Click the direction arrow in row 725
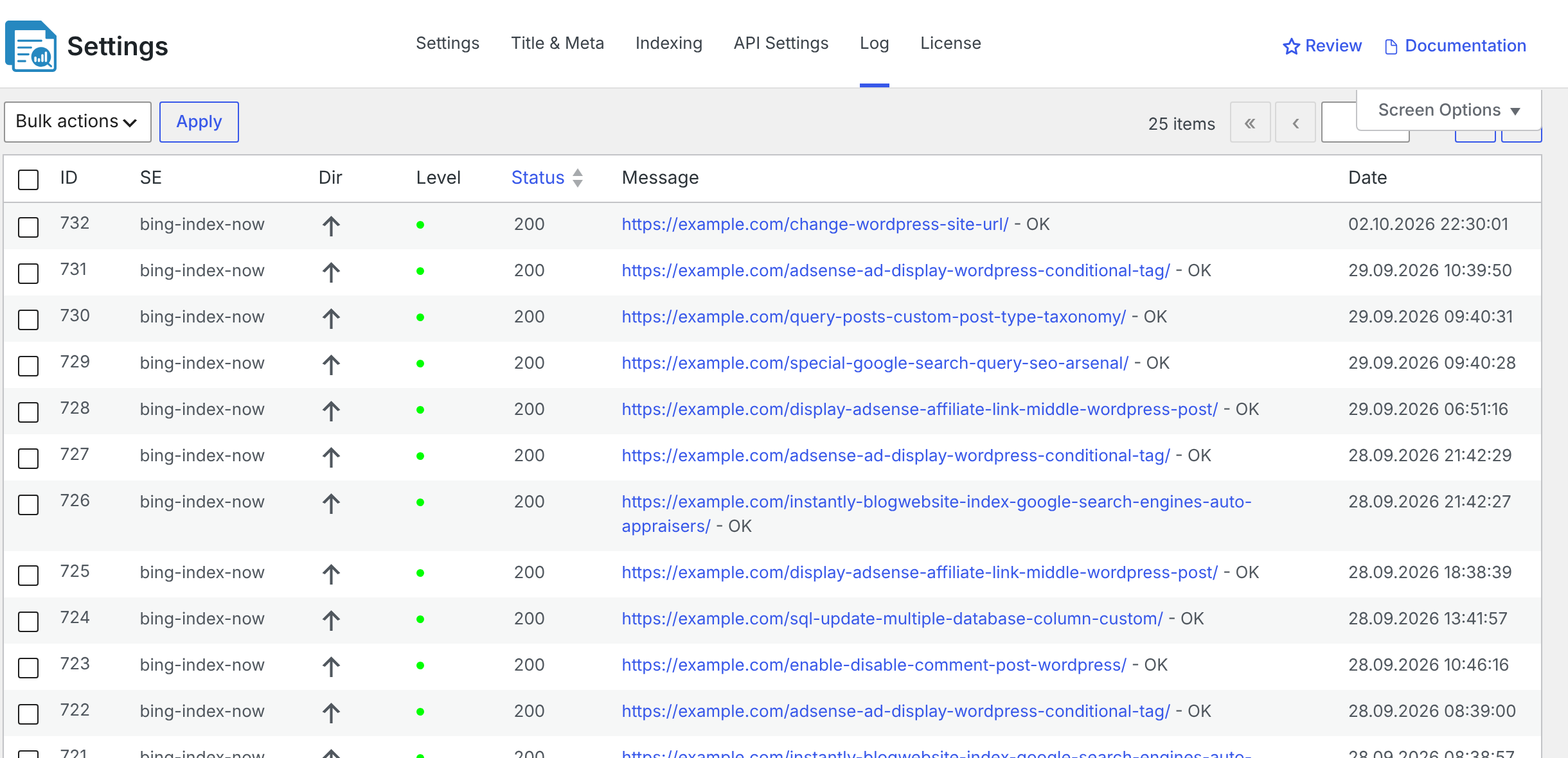Image resolution: width=1568 pixels, height=758 pixels. coord(331,574)
